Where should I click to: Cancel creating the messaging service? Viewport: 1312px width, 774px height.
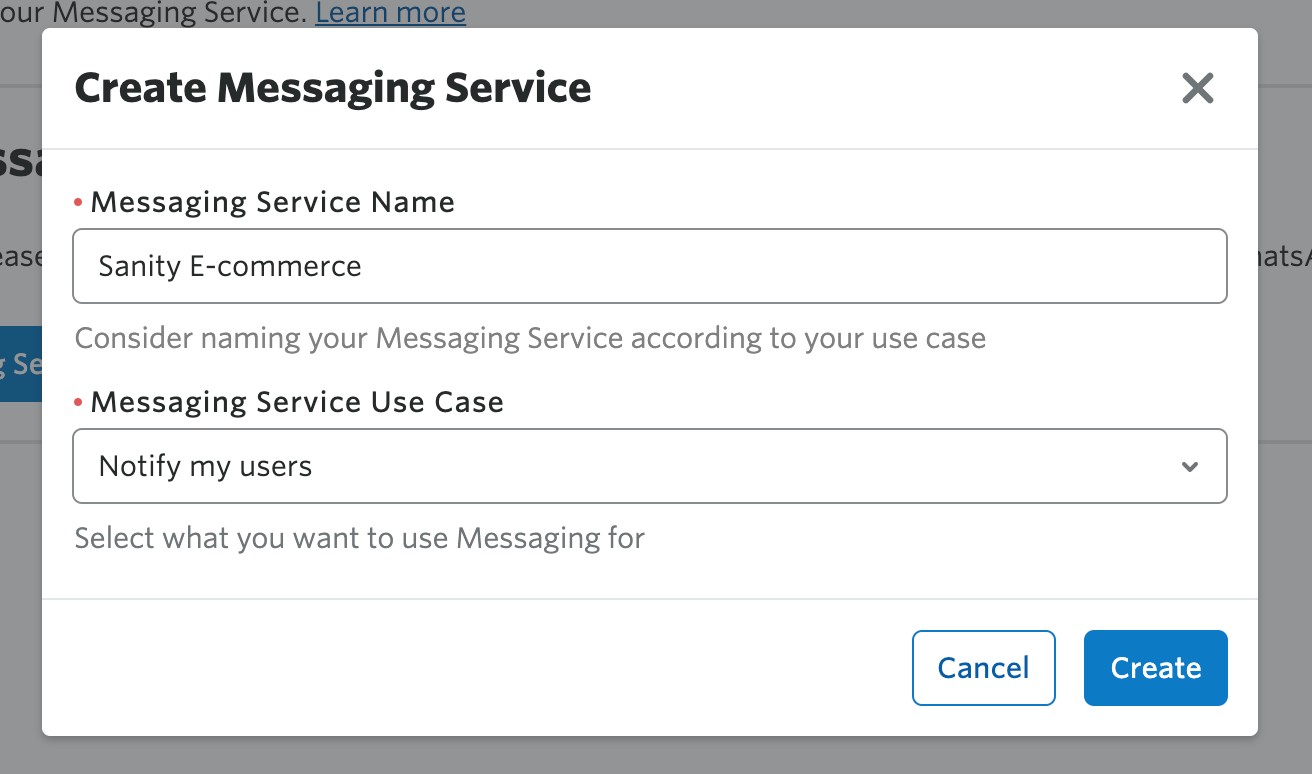(x=983, y=667)
